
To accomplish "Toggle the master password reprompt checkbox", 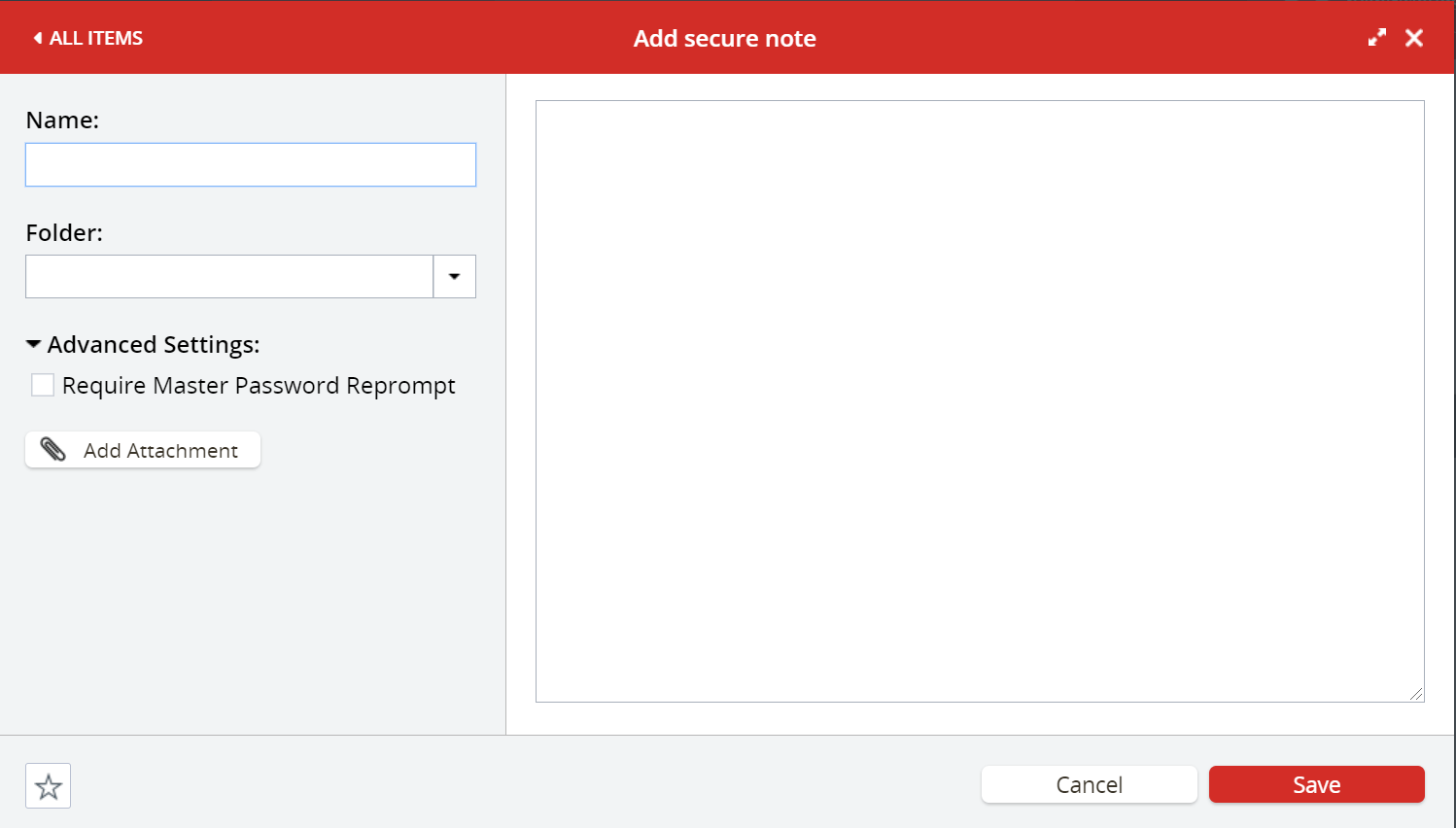I will tap(42, 385).
